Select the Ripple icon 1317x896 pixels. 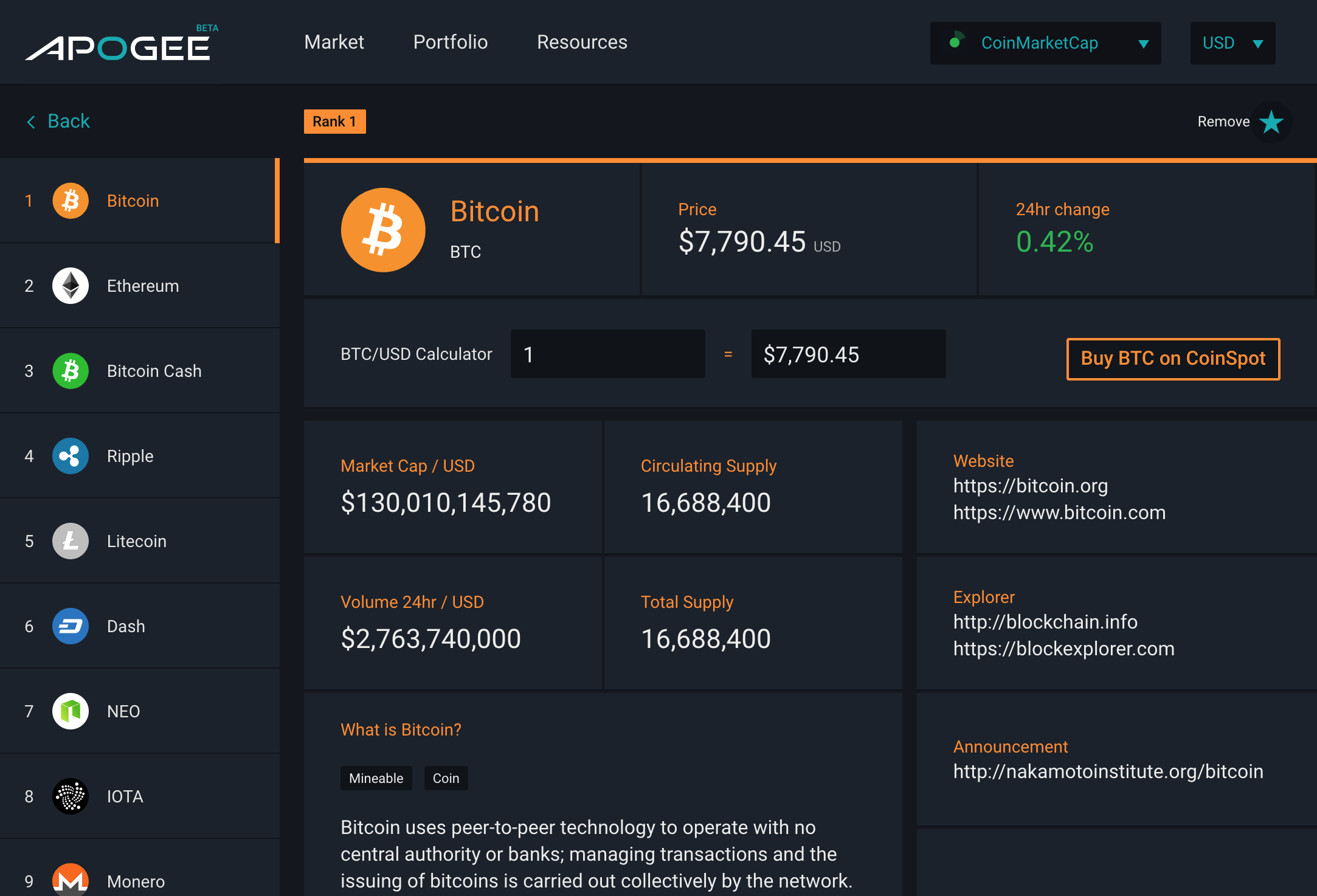pos(70,456)
